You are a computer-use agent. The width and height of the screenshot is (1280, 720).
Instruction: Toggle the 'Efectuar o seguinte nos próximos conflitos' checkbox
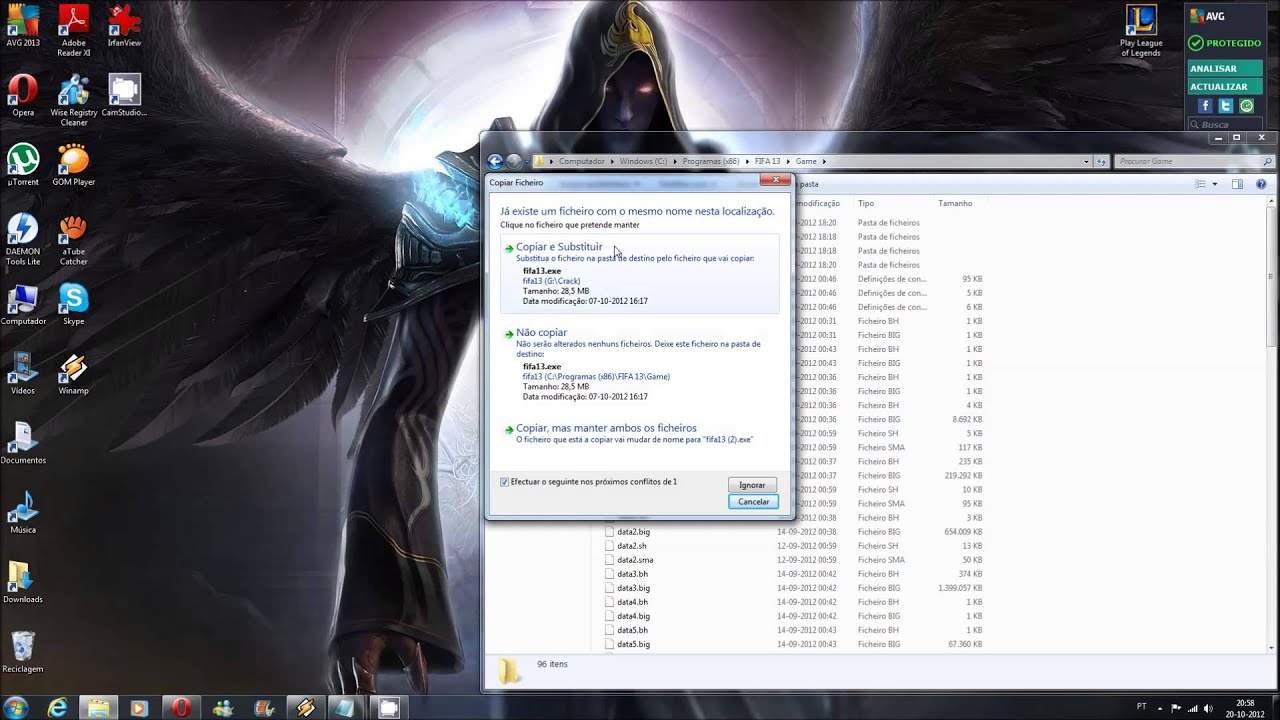pyautogui.click(x=504, y=482)
